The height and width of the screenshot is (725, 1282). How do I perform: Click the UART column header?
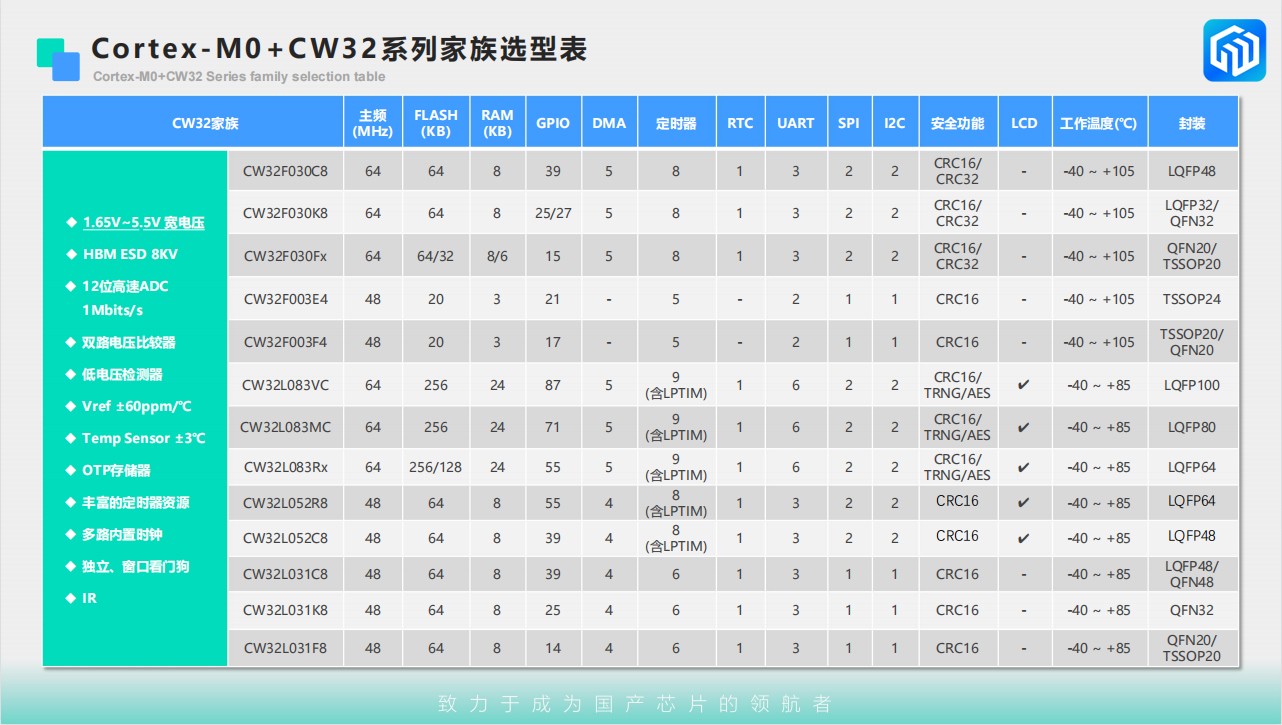[796, 123]
